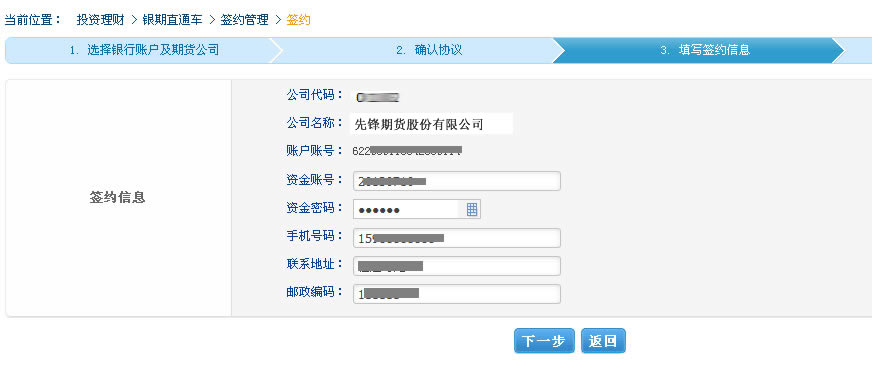The width and height of the screenshot is (872, 372).
Task: Open the soft keyboard icon in password field
Action: click(x=472, y=210)
